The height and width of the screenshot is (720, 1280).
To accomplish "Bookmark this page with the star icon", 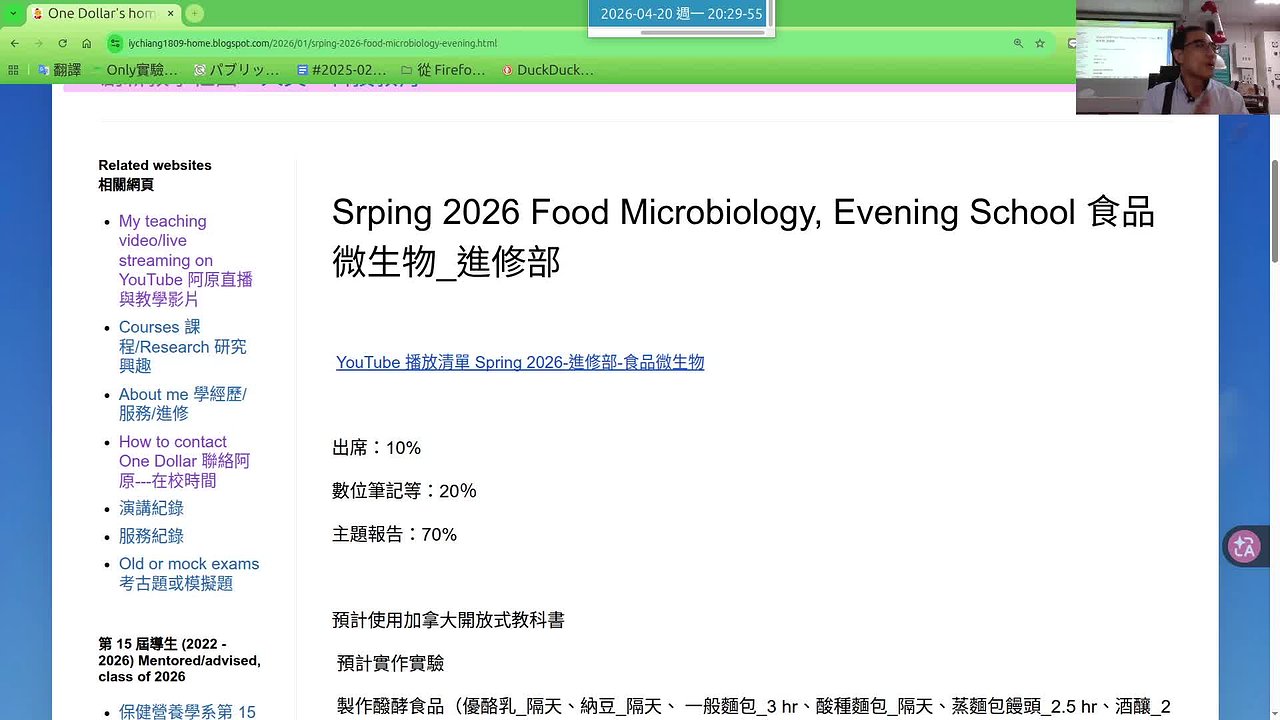I will [x=1040, y=44].
